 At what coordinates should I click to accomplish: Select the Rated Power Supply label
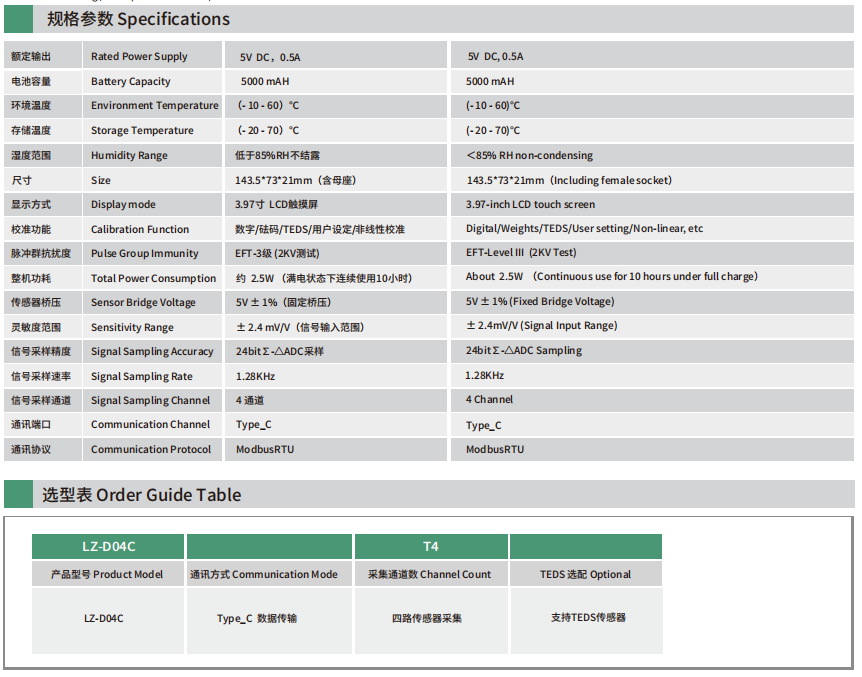139,57
